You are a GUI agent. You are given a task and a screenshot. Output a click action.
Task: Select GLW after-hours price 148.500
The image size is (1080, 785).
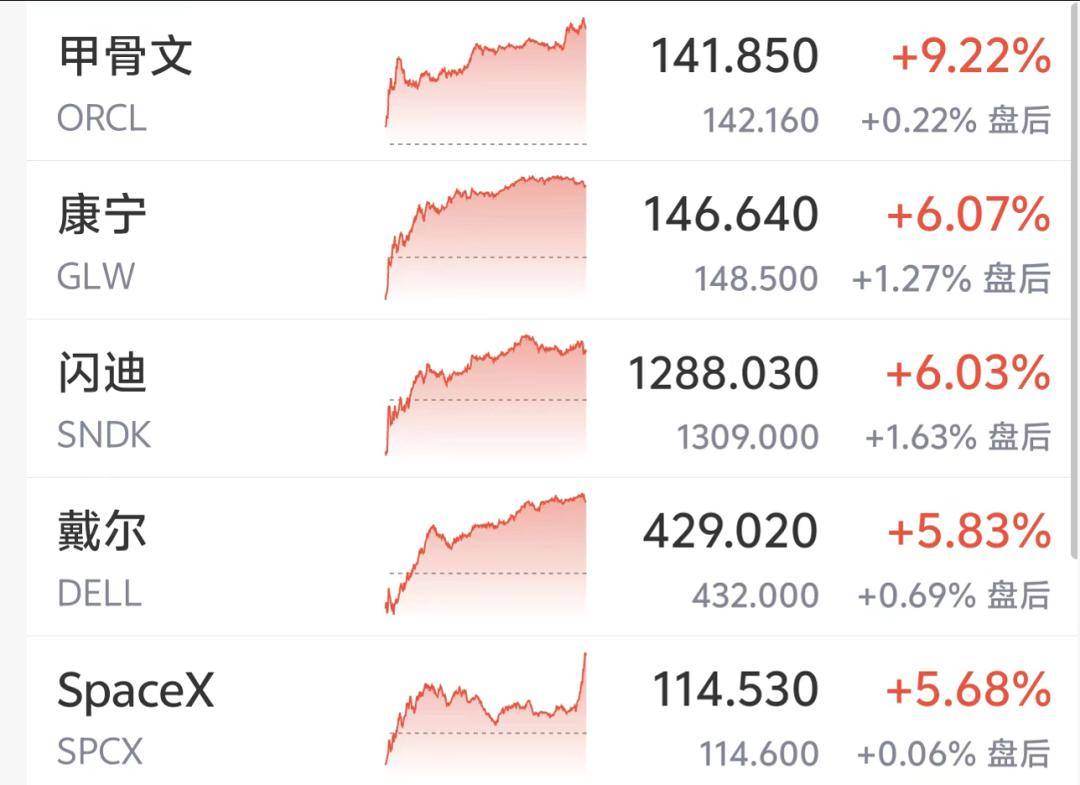tap(756, 279)
